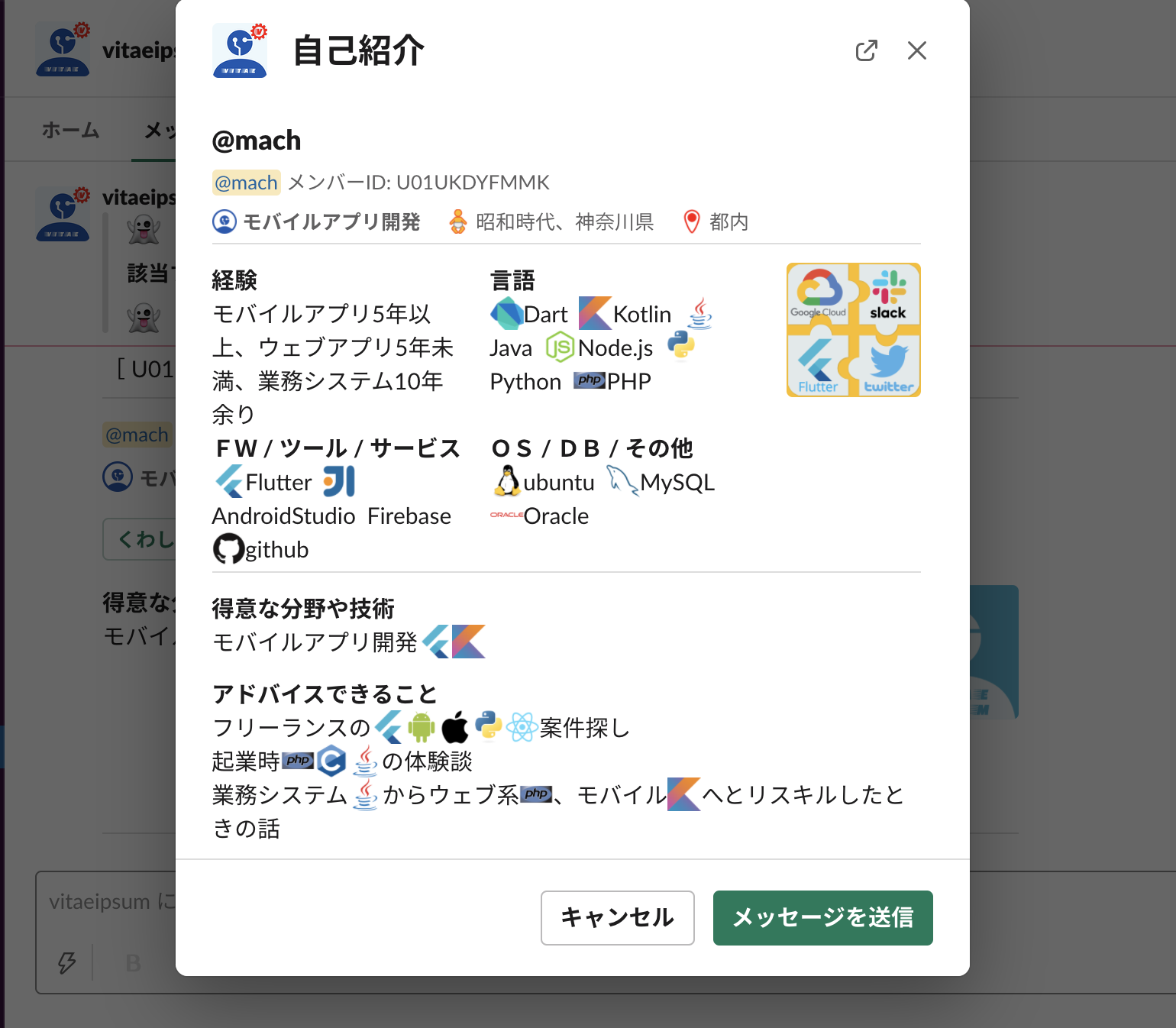1176x1028 pixels.
Task: Select the Flutter icon under FW/ツール
Action: [x=229, y=481]
